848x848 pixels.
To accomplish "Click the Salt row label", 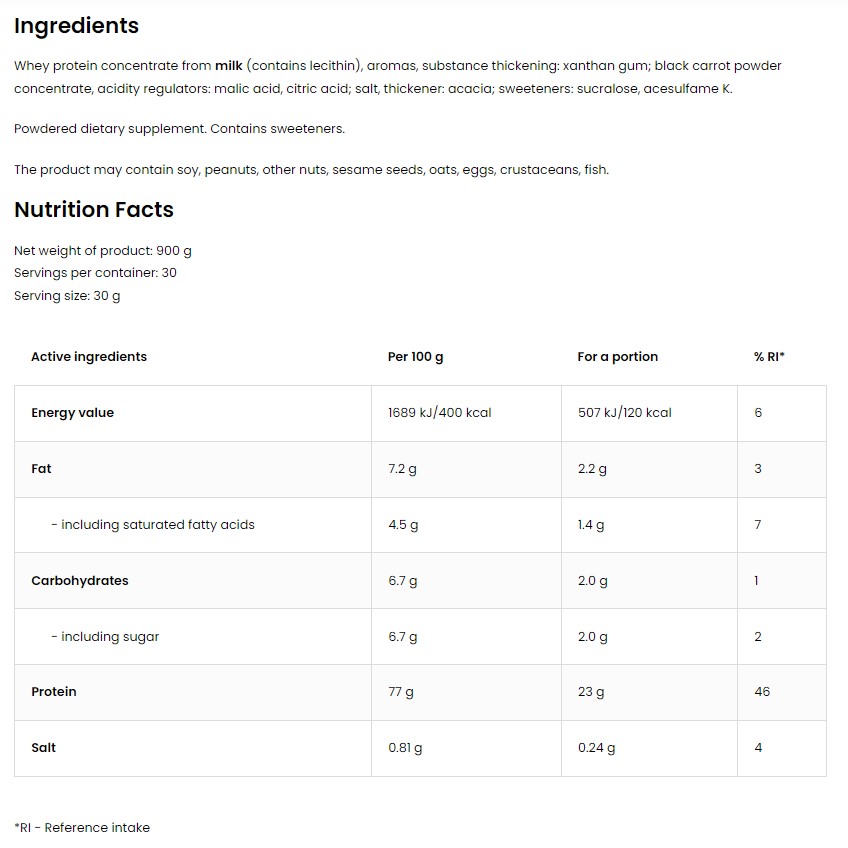I will coord(43,747).
